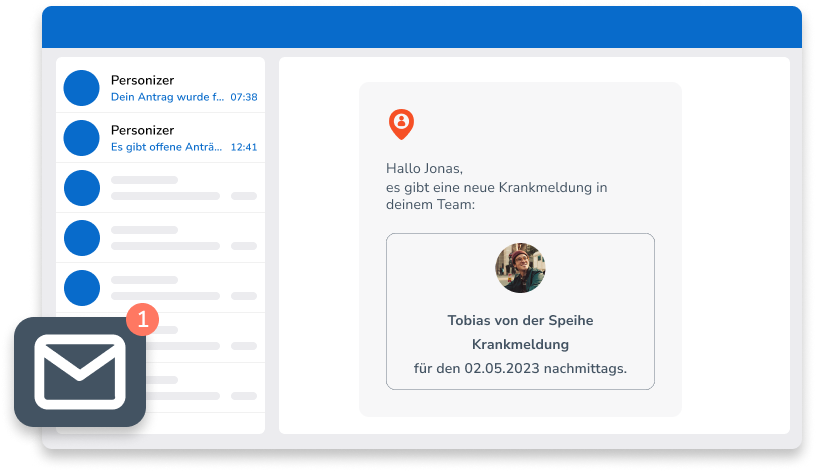
Task: Click the name 'Tobias von der Speihe'
Action: (520, 321)
